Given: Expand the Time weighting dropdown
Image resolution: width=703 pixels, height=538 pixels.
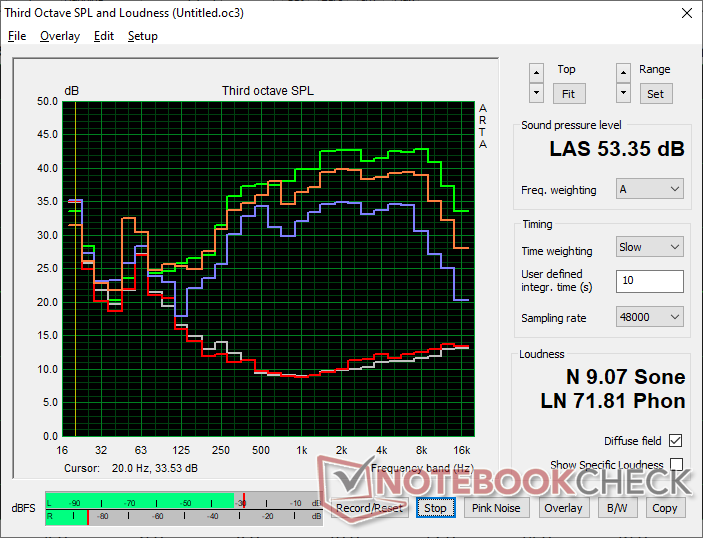Looking at the screenshot, I should [649, 247].
